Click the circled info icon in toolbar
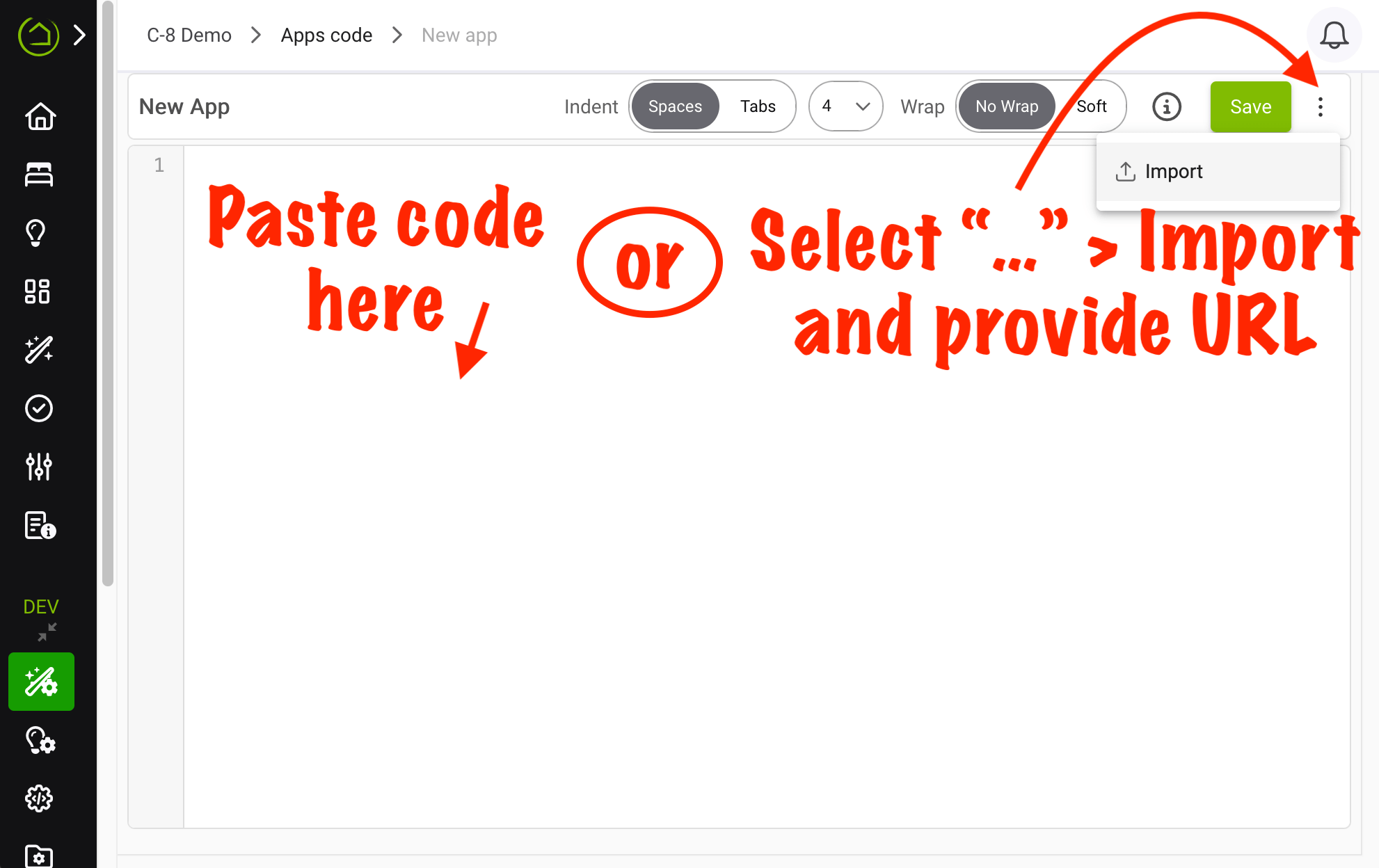1379x868 pixels. [1167, 106]
